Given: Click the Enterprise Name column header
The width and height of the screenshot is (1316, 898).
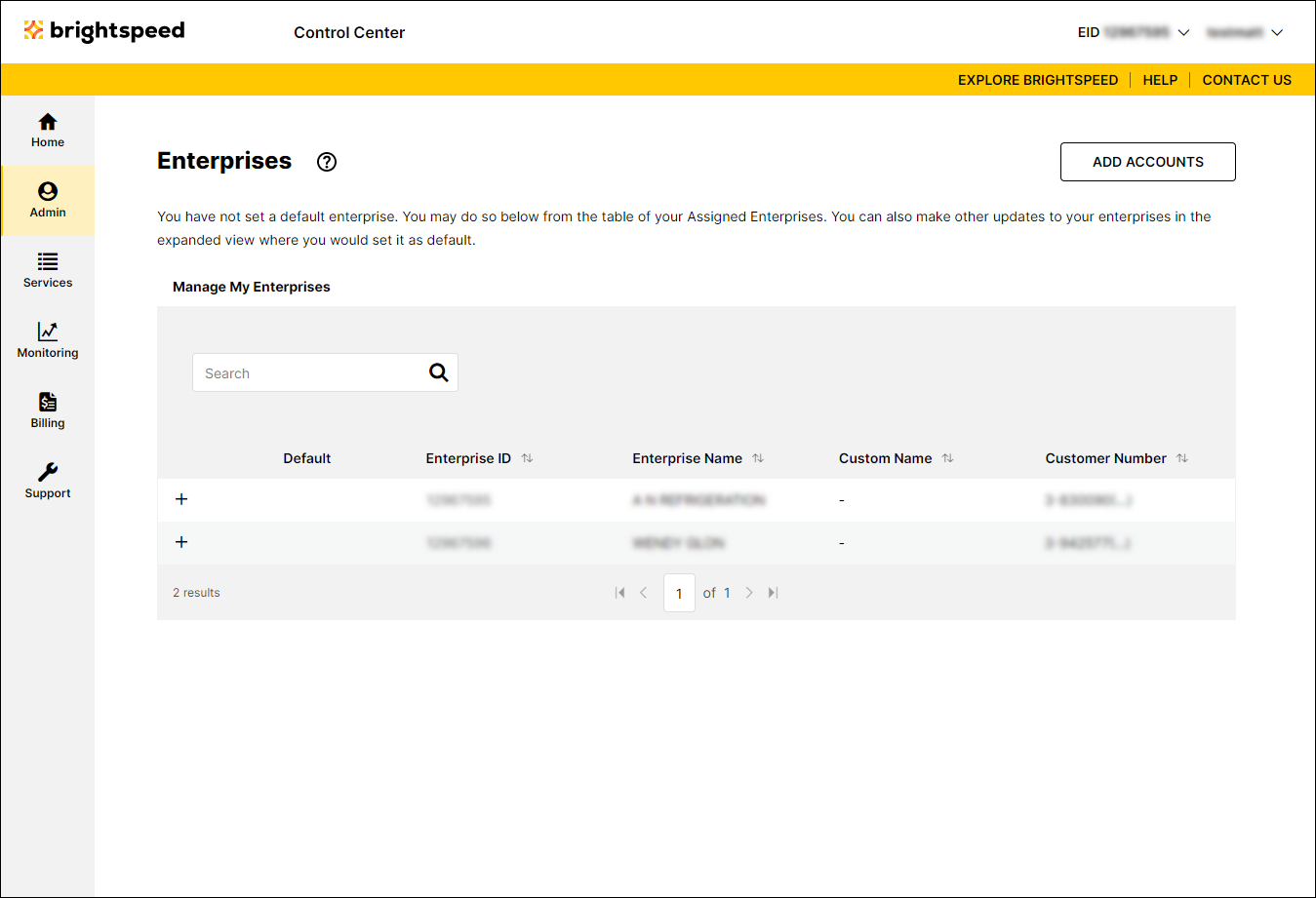Looking at the screenshot, I should click(688, 458).
